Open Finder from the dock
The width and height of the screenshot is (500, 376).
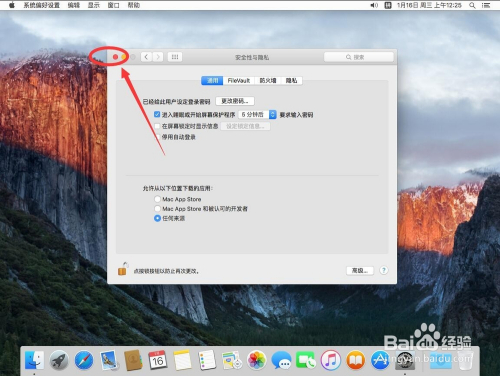point(35,361)
